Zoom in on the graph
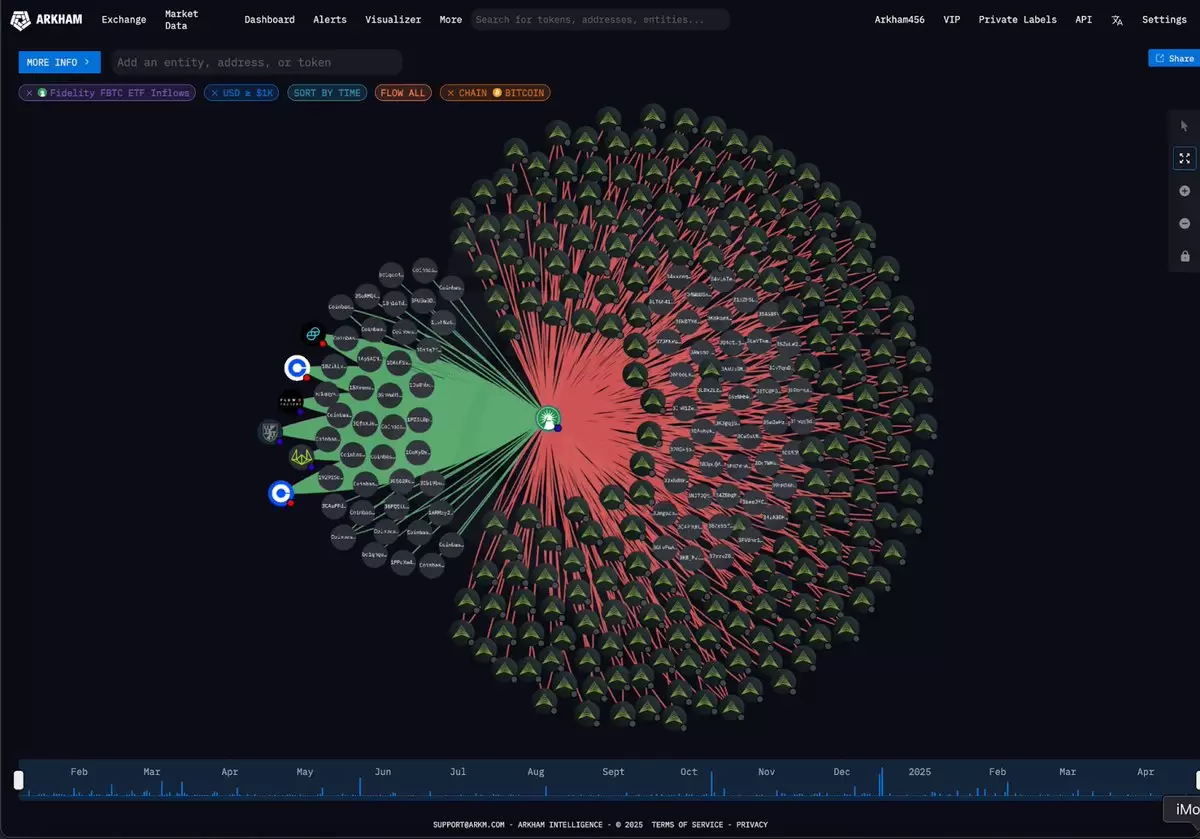Image resolution: width=1200 pixels, height=839 pixels. click(1185, 191)
